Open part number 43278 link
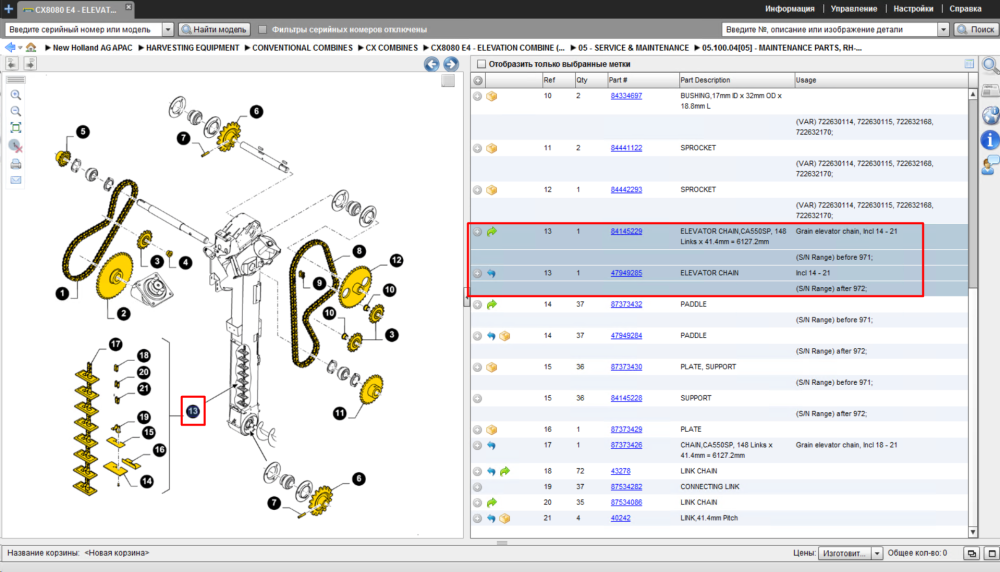 [x=621, y=471]
